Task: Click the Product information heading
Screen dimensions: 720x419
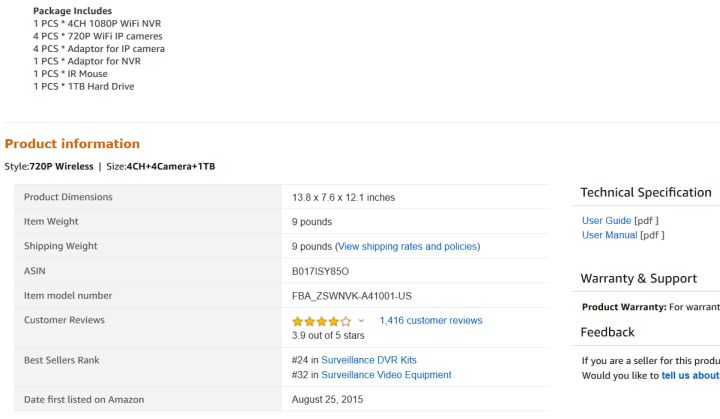Action: (x=72, y=144)
